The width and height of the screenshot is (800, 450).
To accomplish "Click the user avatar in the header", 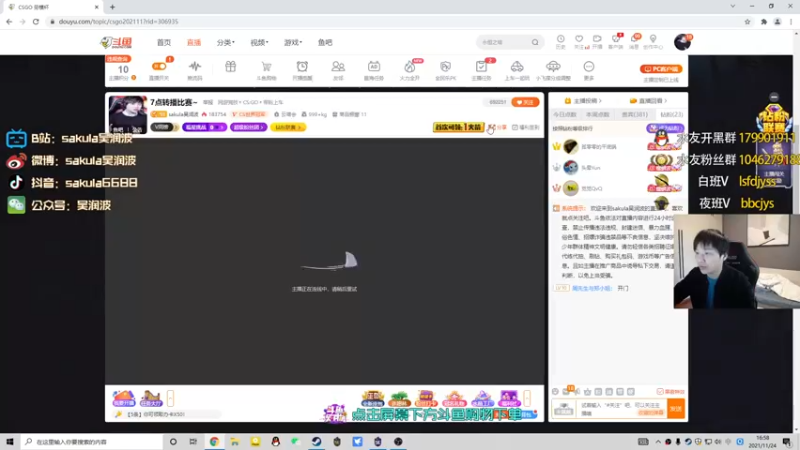I will [682, 42].
